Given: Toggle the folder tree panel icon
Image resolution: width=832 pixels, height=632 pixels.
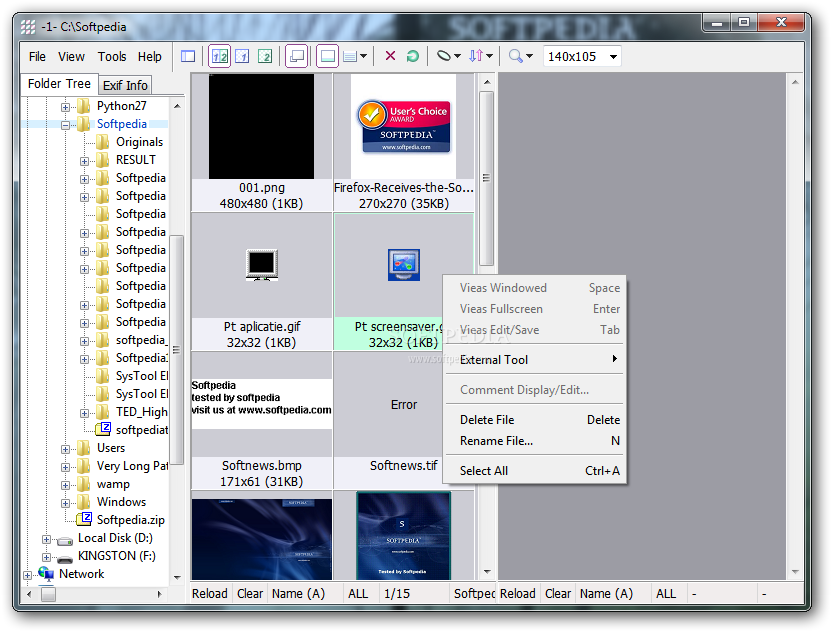Looking at the screenshot, I should [188, 56].
